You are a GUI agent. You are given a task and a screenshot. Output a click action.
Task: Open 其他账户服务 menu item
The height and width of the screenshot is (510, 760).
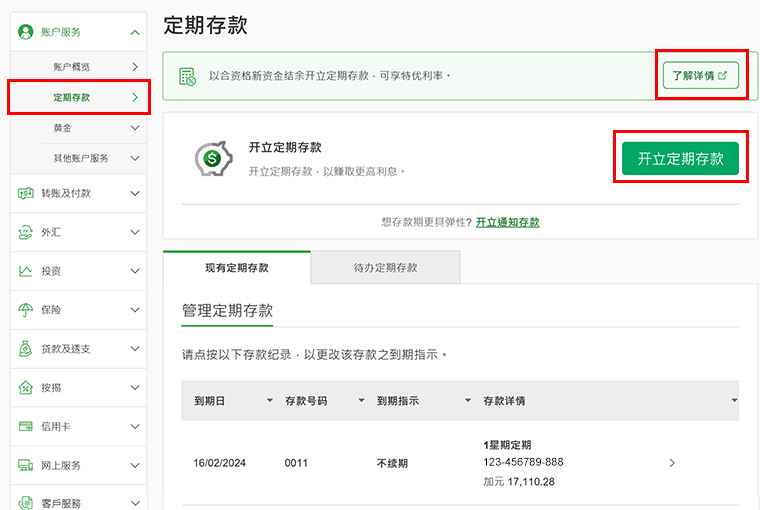[x=79, y=158]
